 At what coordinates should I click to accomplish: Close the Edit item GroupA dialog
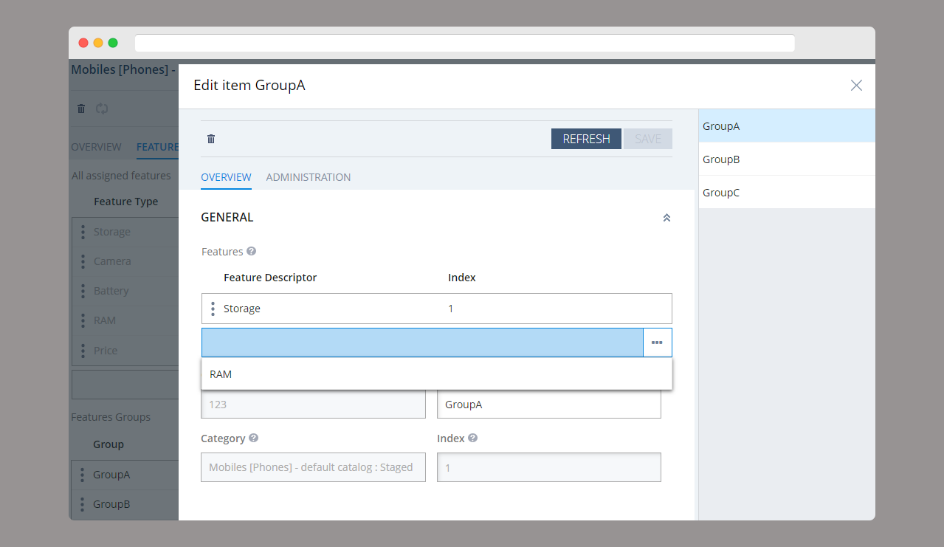click(856, 85)
